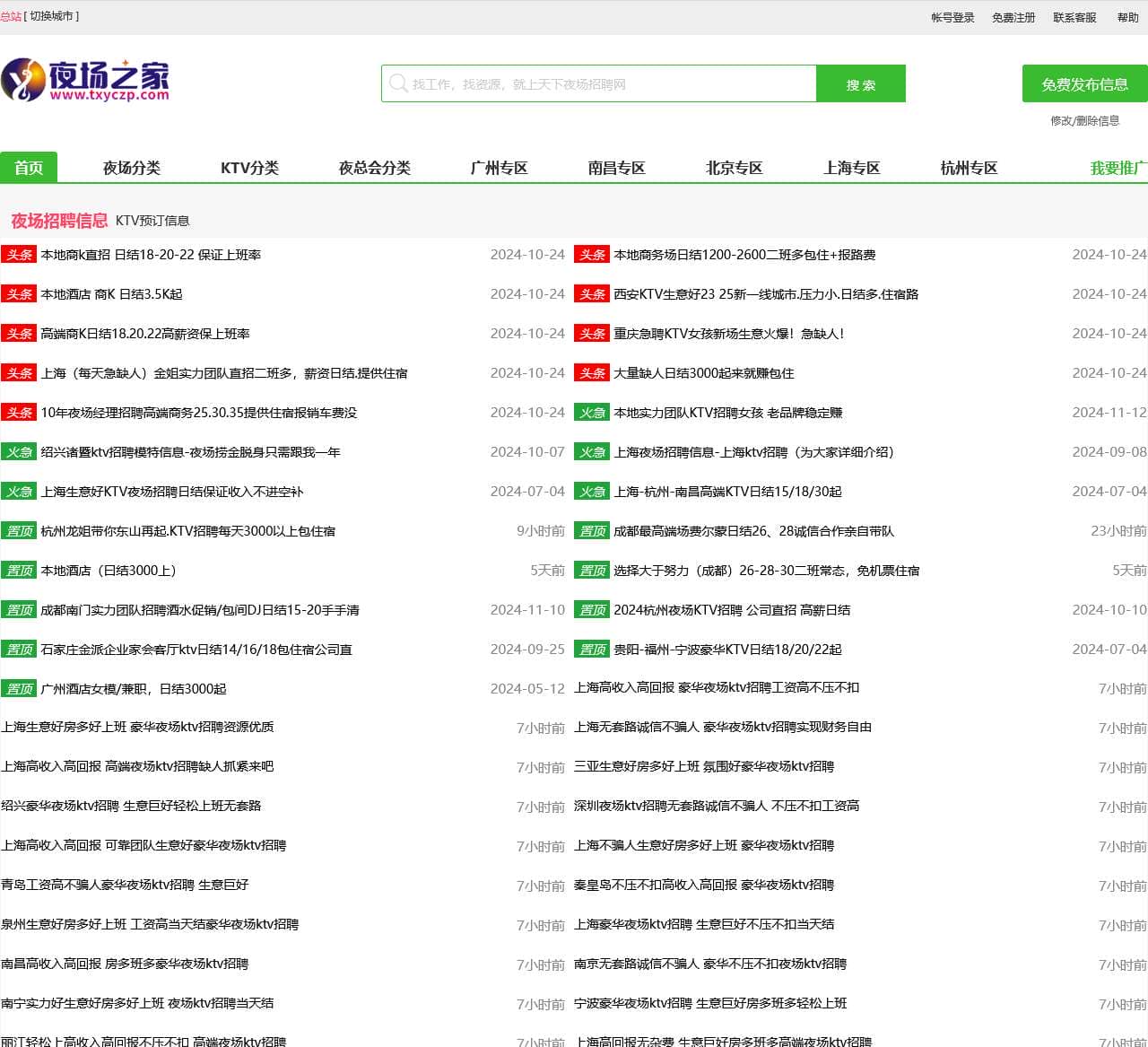Select the 首页 navigation tab
Viewport: 1148px width, 1047px height.
click(29, 168)
